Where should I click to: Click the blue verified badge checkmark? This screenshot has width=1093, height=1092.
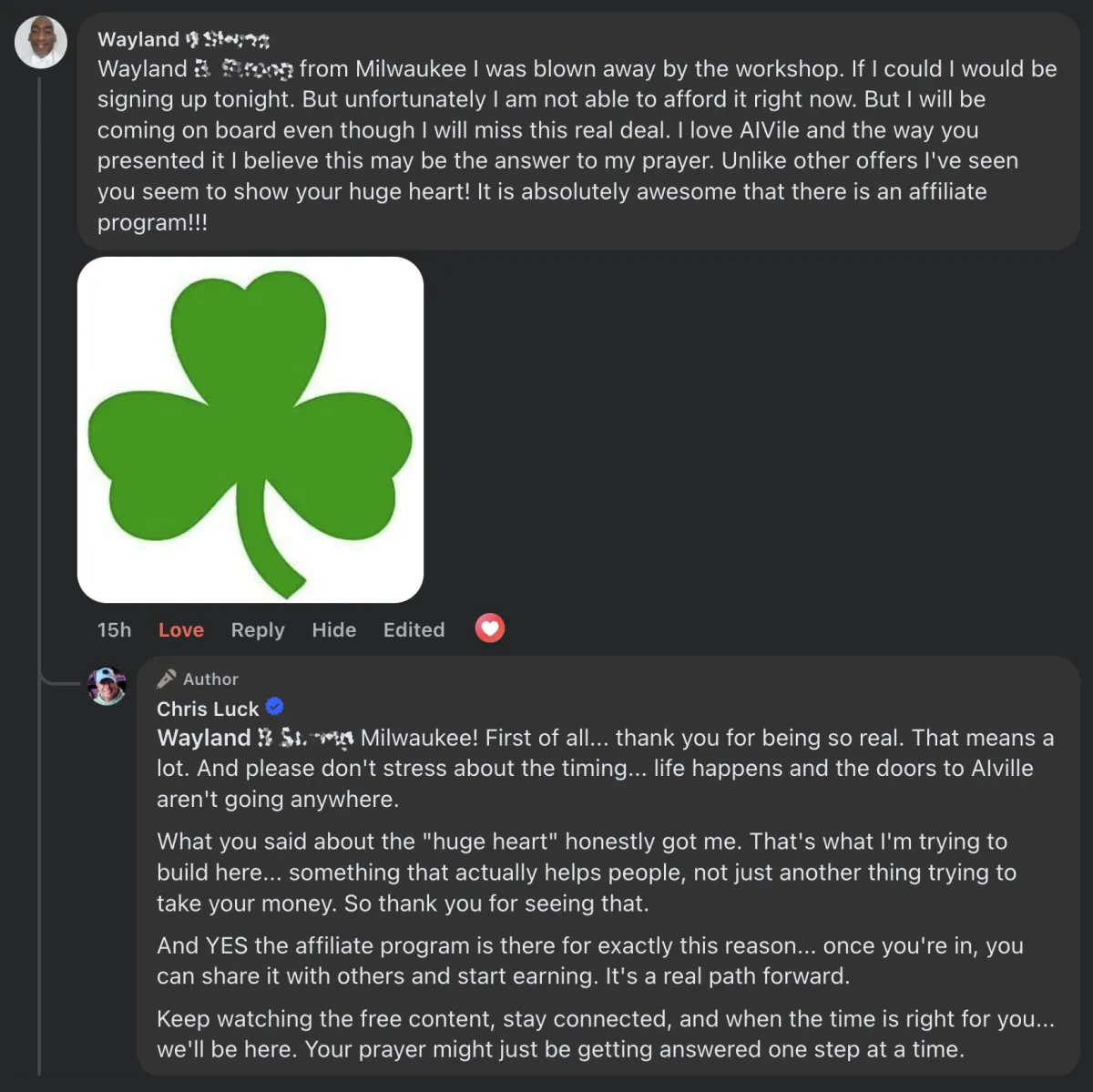point(274,707)
